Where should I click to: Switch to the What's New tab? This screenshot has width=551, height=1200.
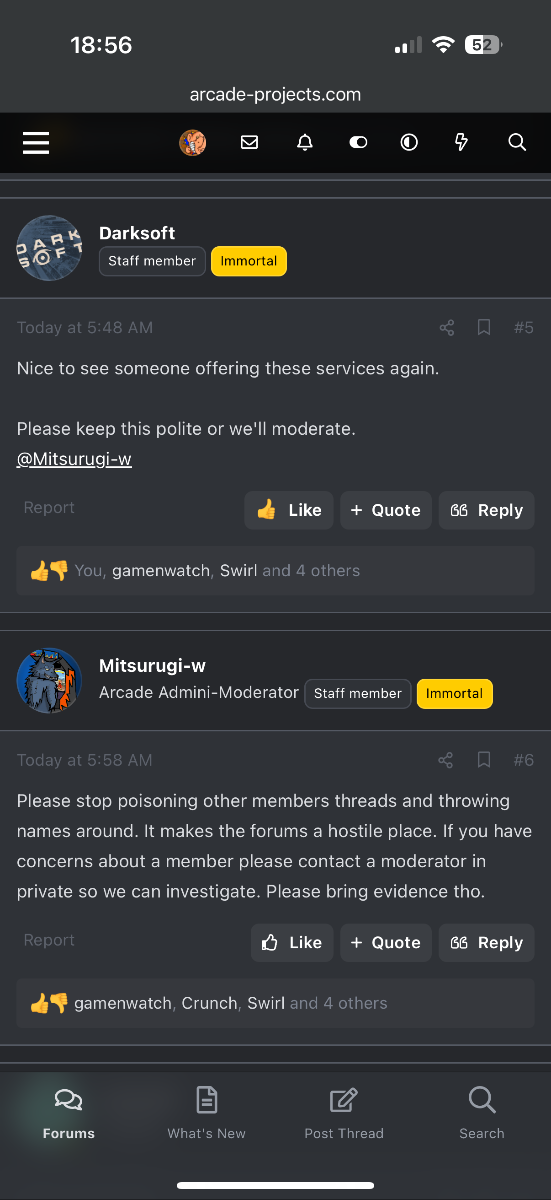(x=207, y=1113)
